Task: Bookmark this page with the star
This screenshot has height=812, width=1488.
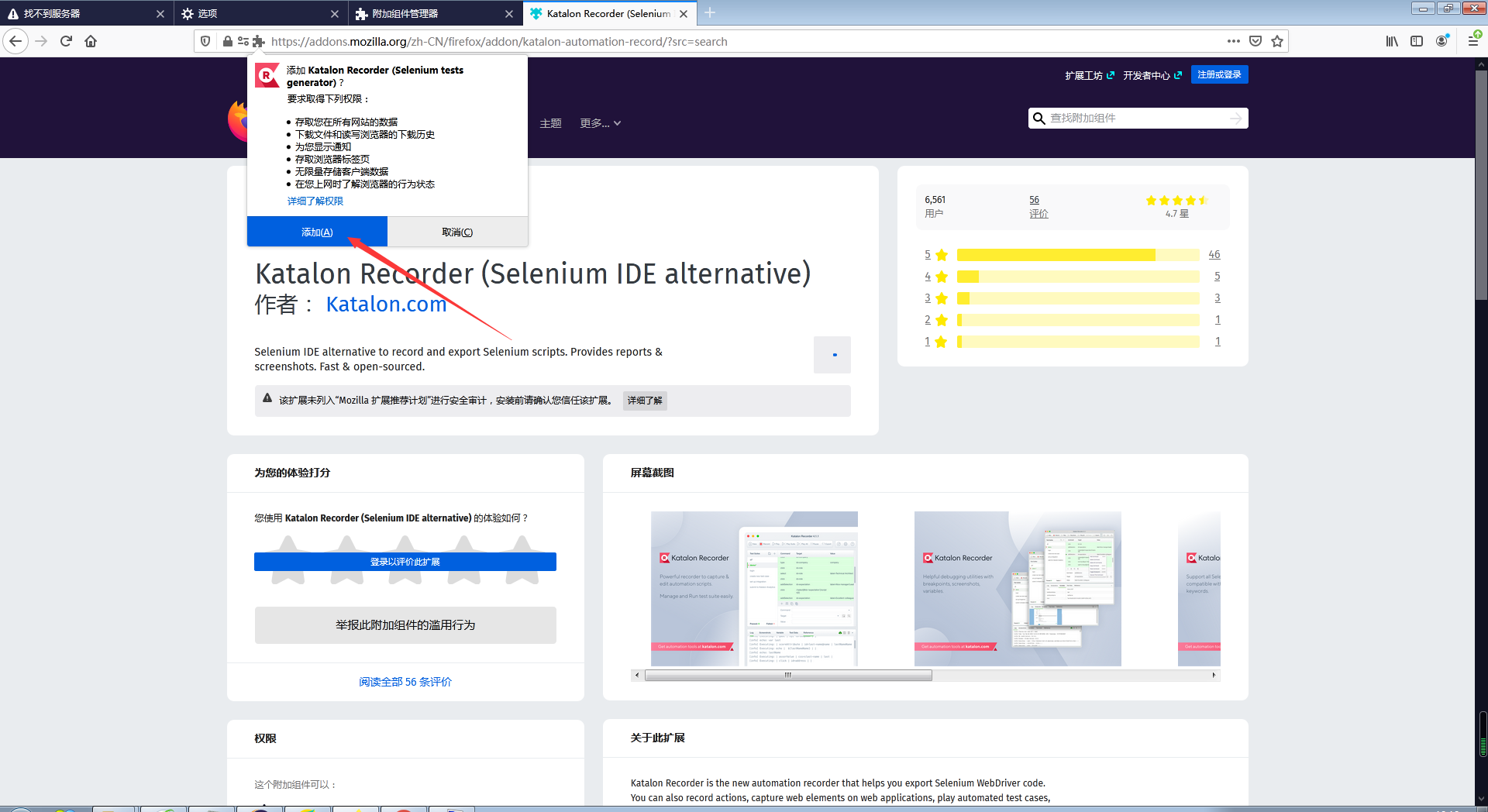Action: 1277,41
